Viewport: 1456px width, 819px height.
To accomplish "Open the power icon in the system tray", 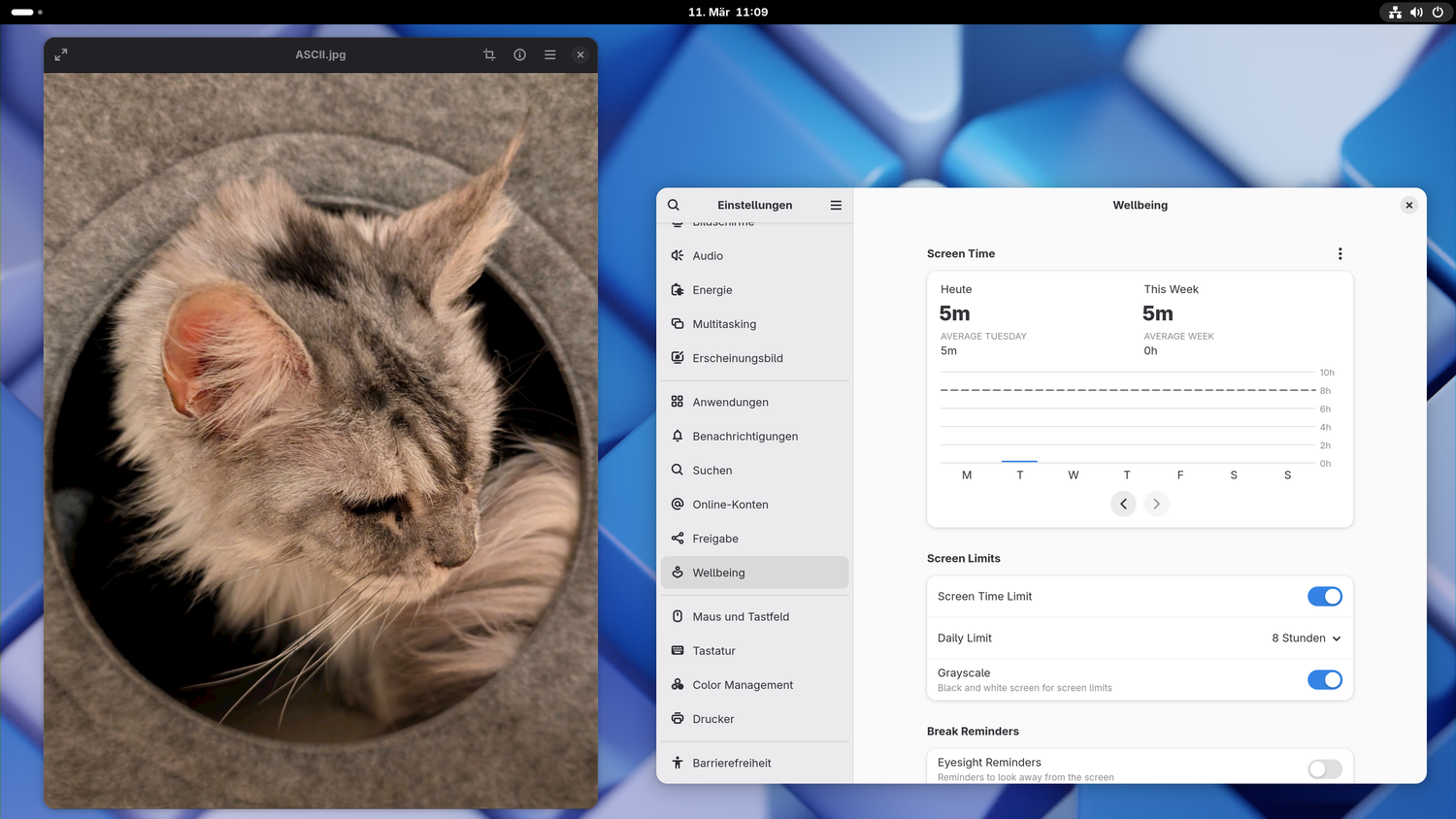I will click(1438, 13).
